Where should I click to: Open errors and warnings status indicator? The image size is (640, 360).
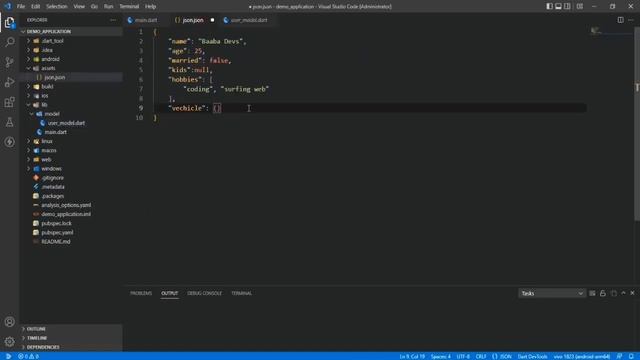click(28, 356)
